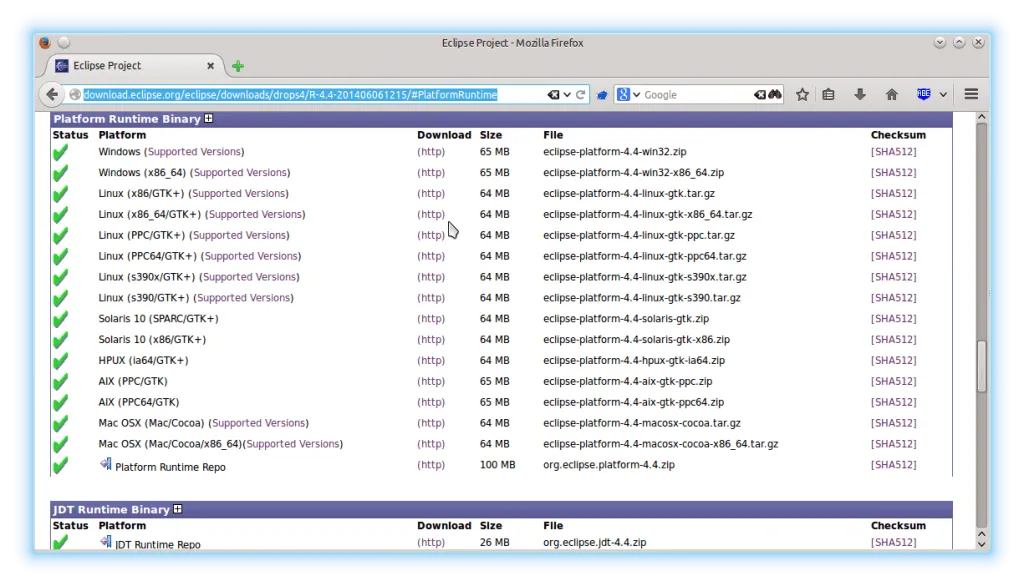This screenshot has height=586, width=1024.
Task: Expand the JDT Runtime Binary plus toggle
Action: 178,509
